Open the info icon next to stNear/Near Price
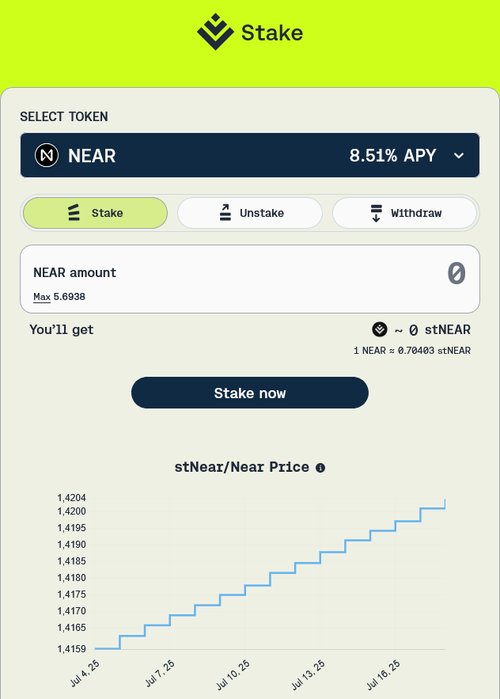 click(x=320, y=468)
